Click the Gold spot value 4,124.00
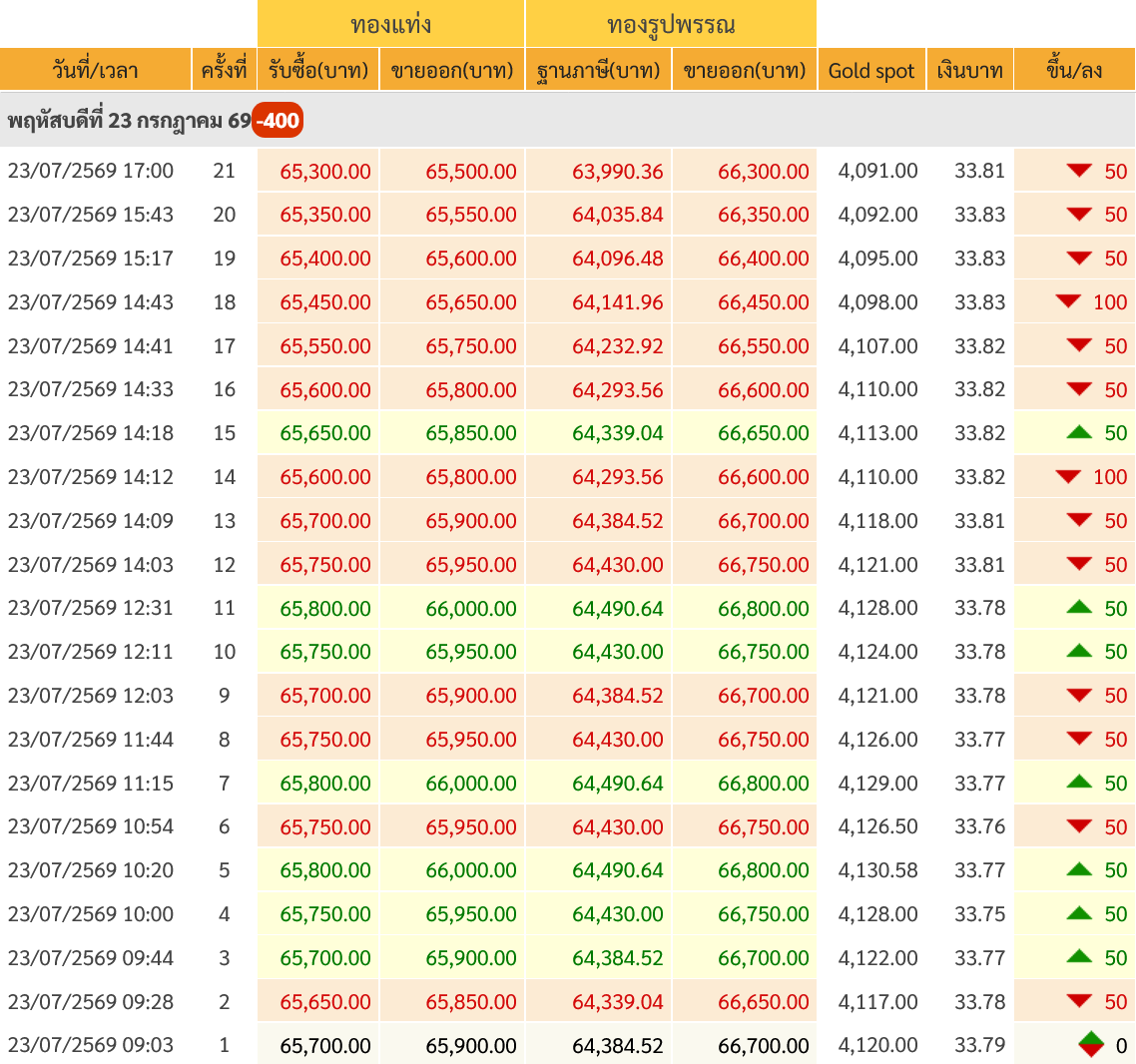Viewport: 1136px width, 1064px height. pyautogui.click(x=877, y=652)
